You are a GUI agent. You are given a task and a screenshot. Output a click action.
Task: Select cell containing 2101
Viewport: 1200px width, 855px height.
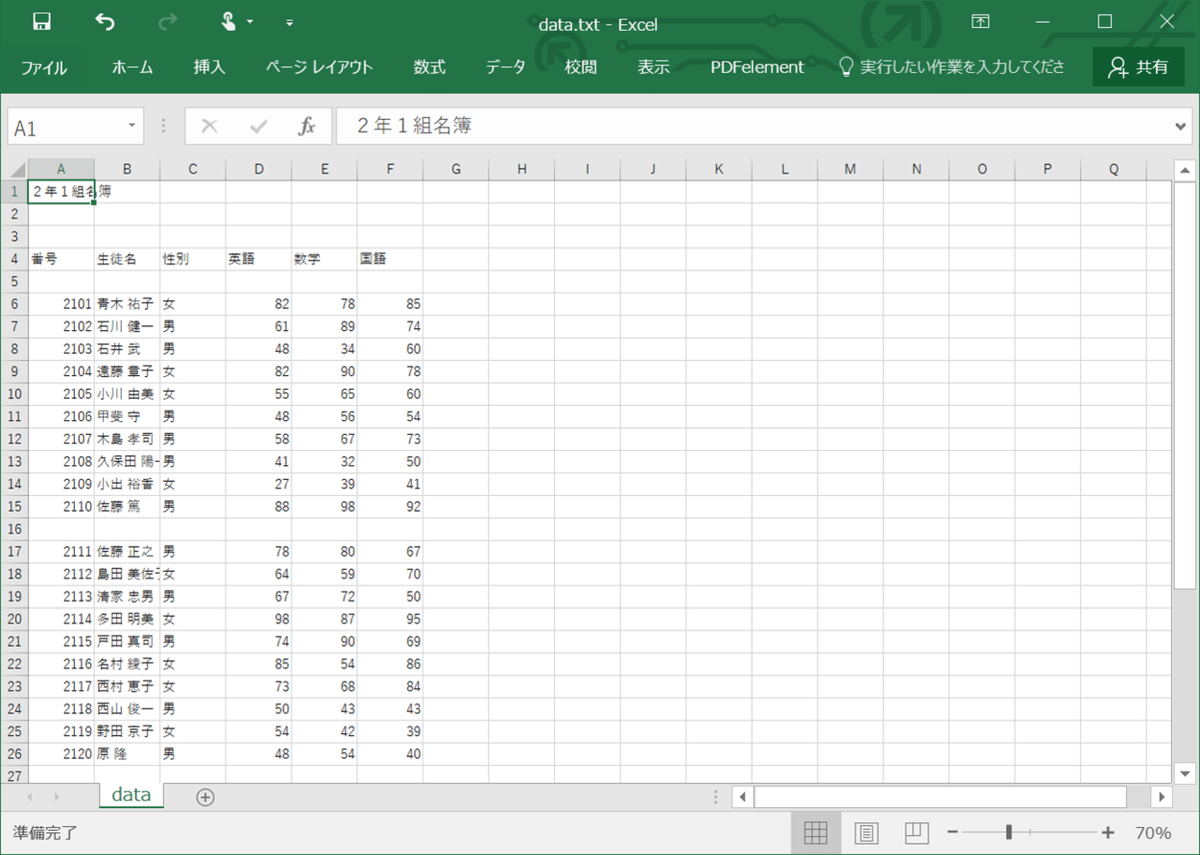(61, 303)
